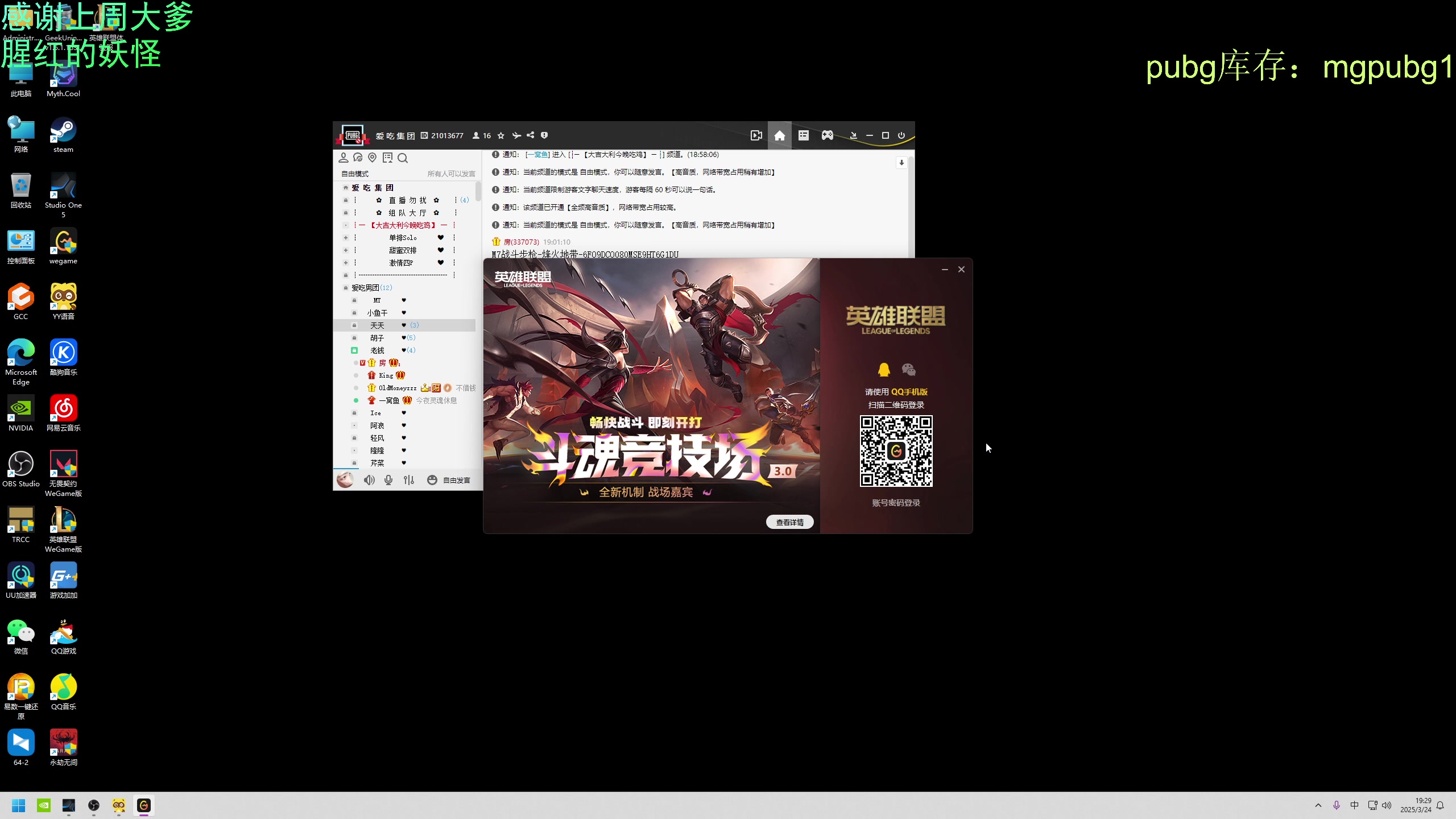
Task: Click the airplane icon in YY title bar
Action: 516,135
